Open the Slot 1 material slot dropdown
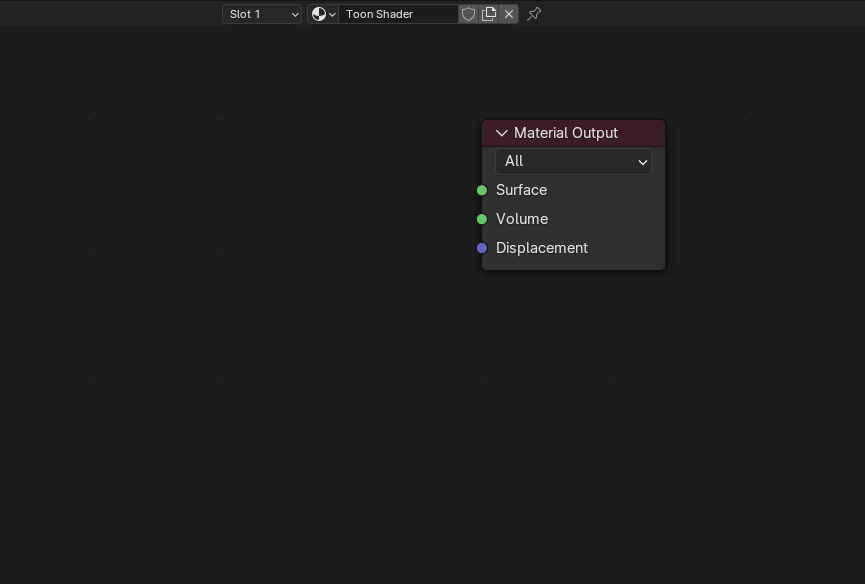This screenshot has width=865, height=584. [x=261, y=14]
